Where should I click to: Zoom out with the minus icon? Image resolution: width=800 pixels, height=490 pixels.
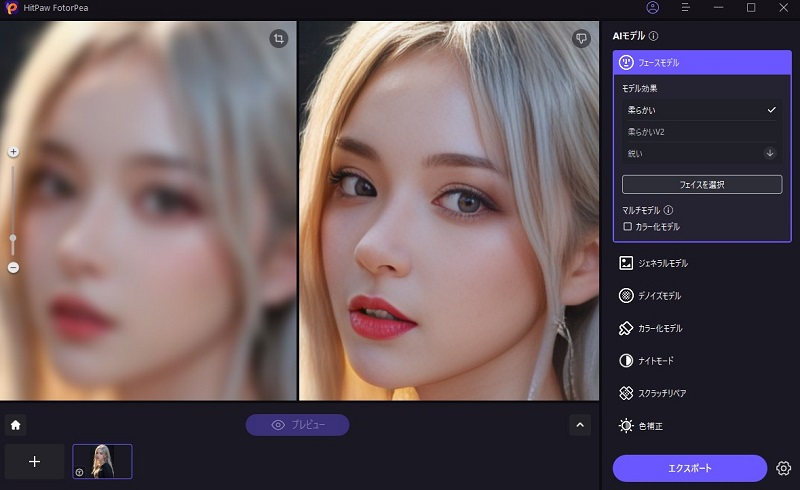click(x=13, y=267)
